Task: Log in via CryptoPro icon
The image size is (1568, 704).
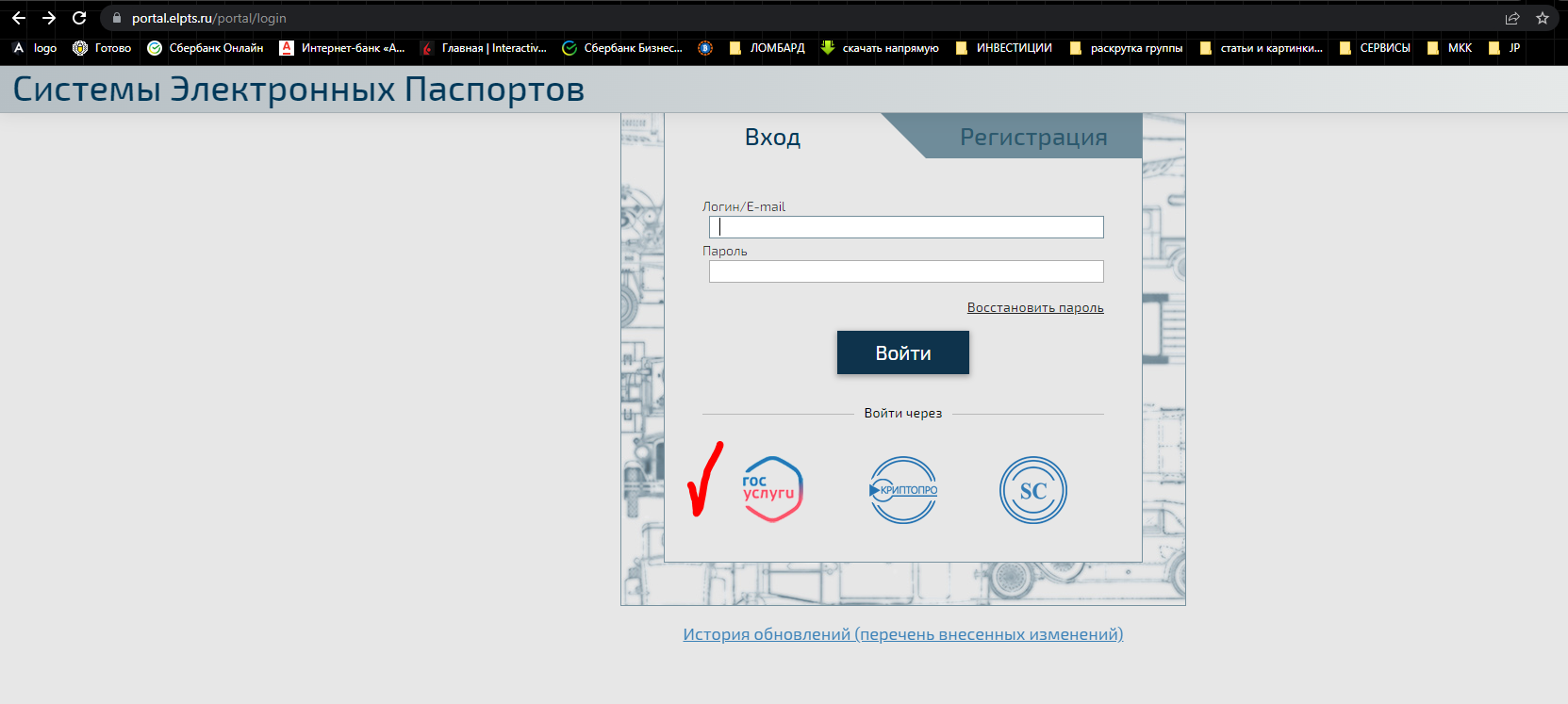Action: (903, 490)
